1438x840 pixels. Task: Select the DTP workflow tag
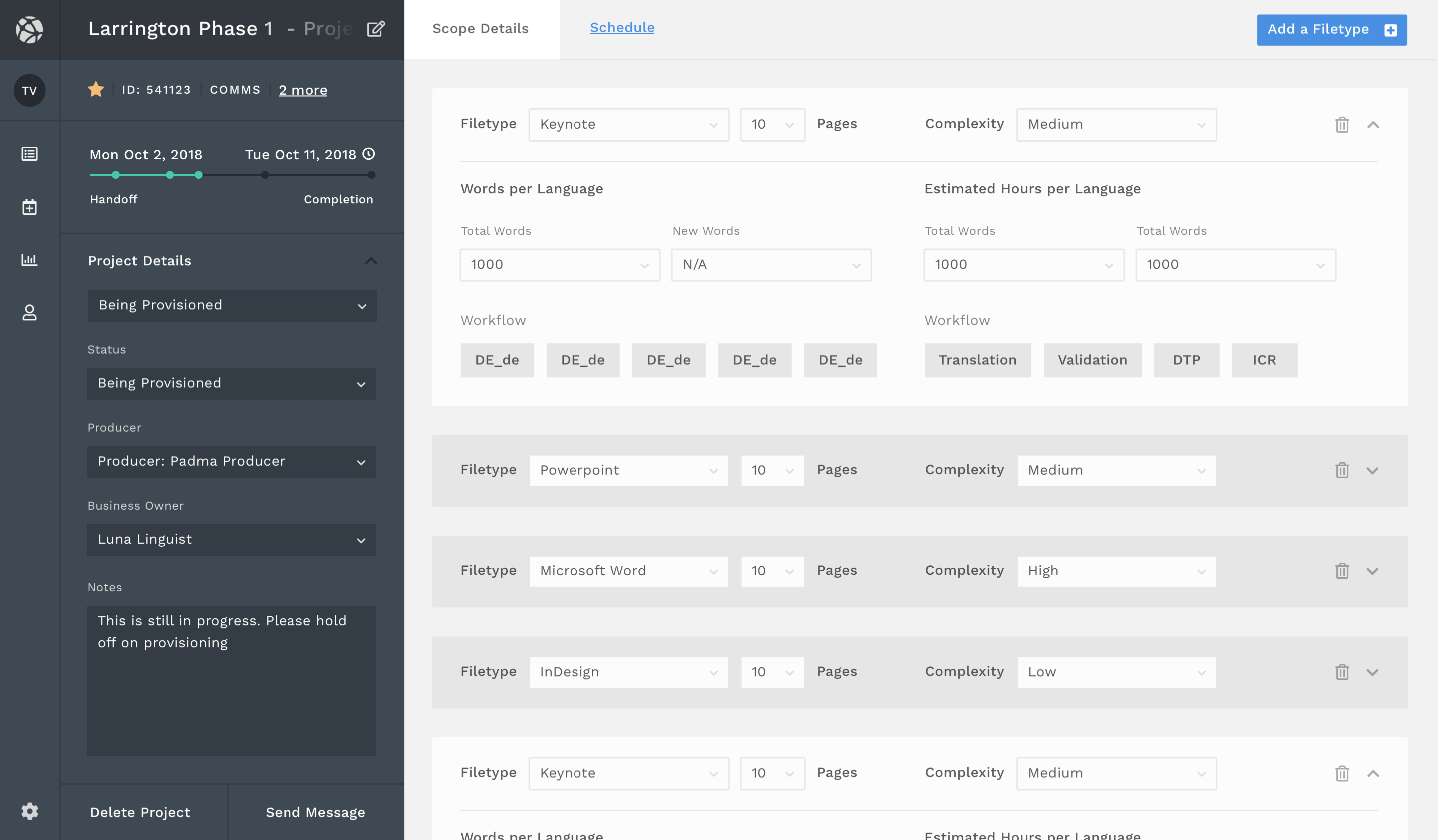pos(1186,360)
